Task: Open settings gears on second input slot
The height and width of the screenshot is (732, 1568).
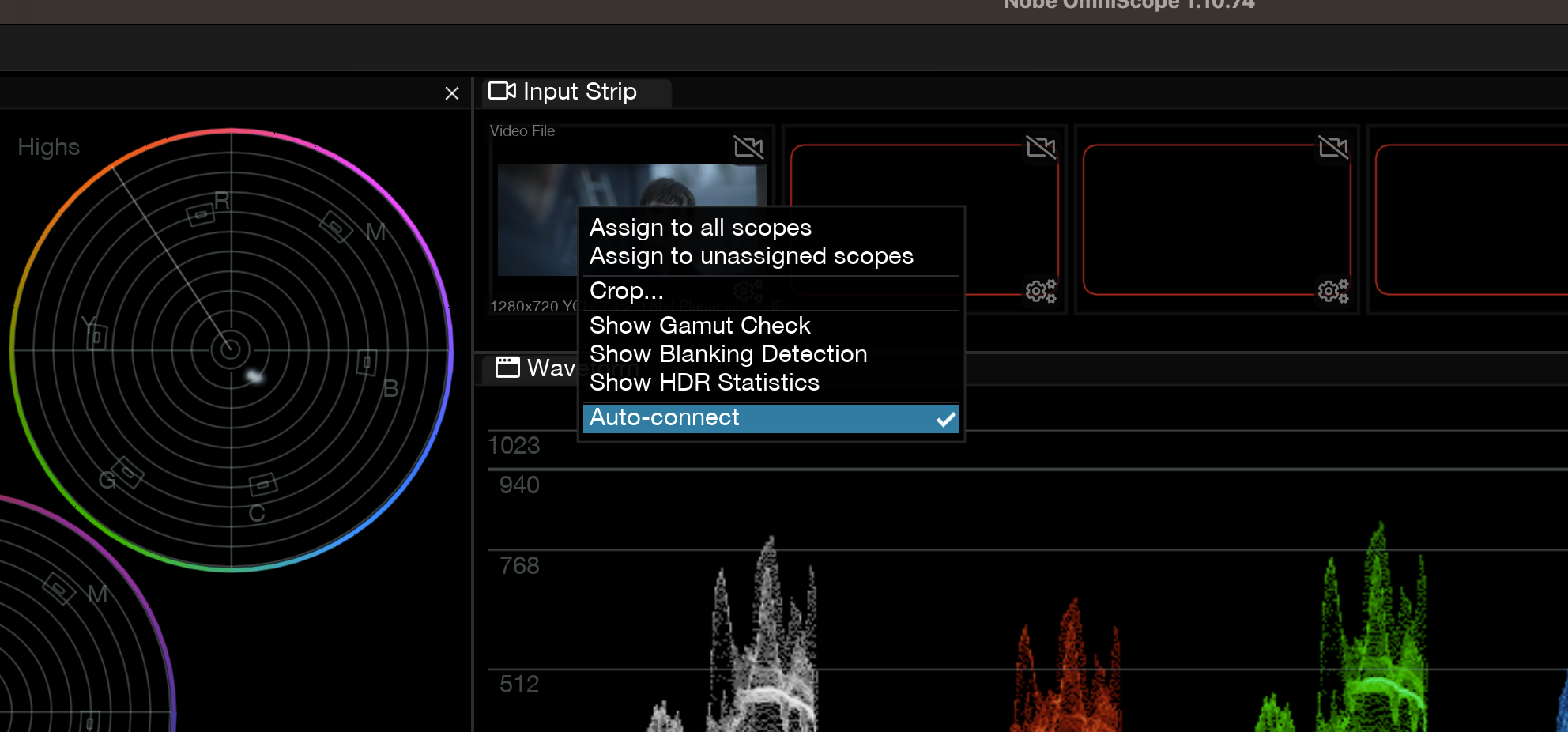Action: (1041, 291)
